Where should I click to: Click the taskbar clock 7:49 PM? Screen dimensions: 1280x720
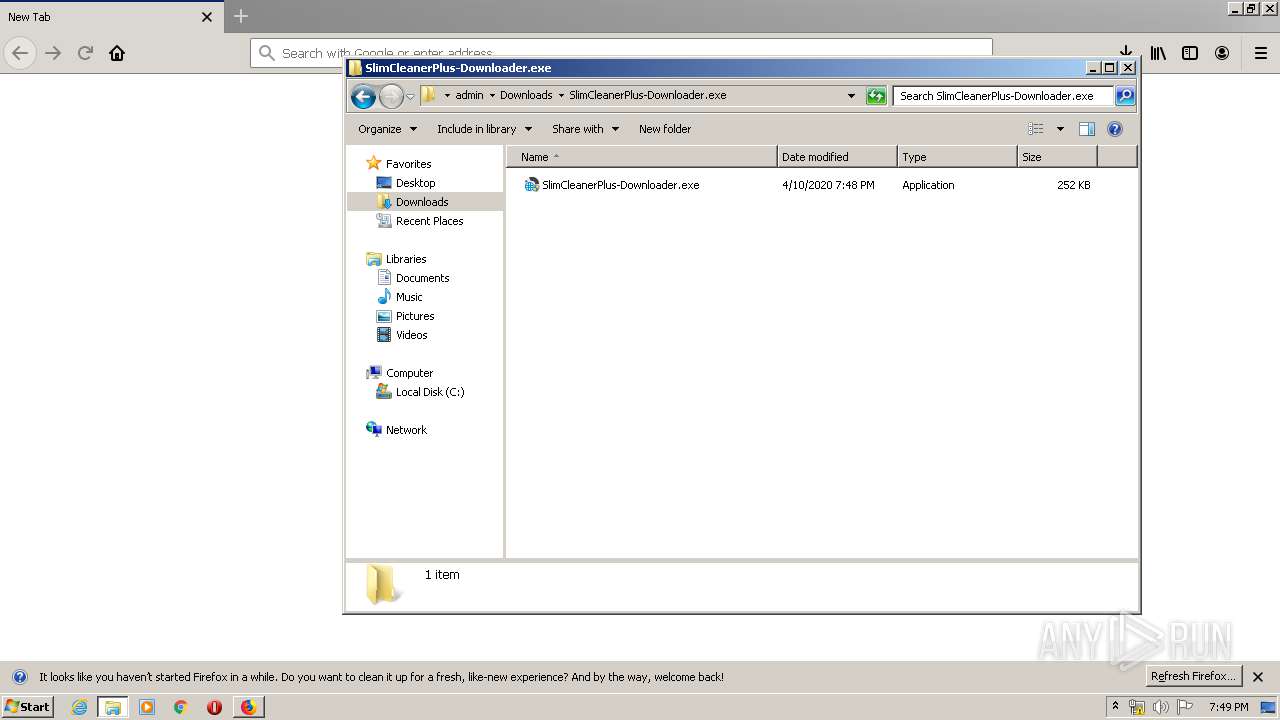[1228, 707]
